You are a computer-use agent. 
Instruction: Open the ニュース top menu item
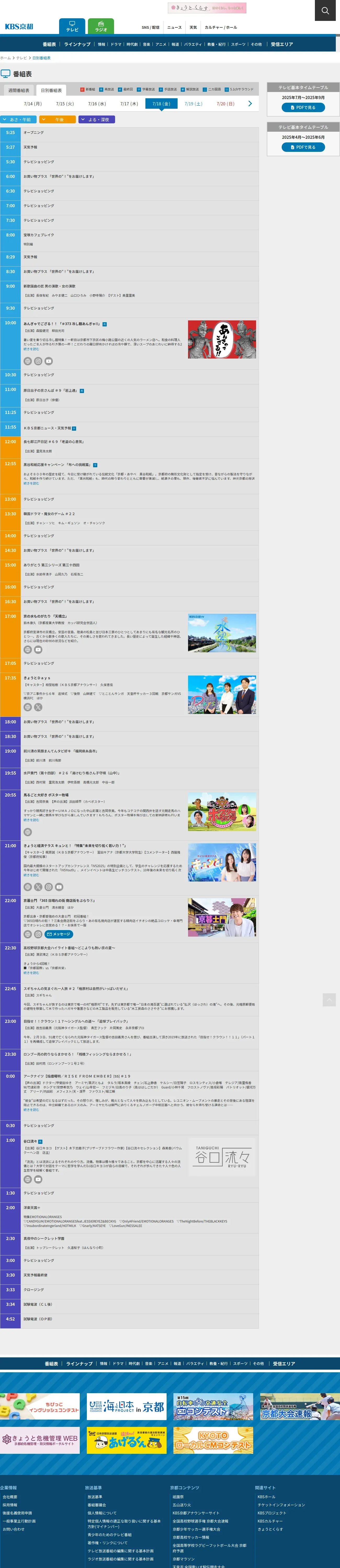click(x=174, y=27)
